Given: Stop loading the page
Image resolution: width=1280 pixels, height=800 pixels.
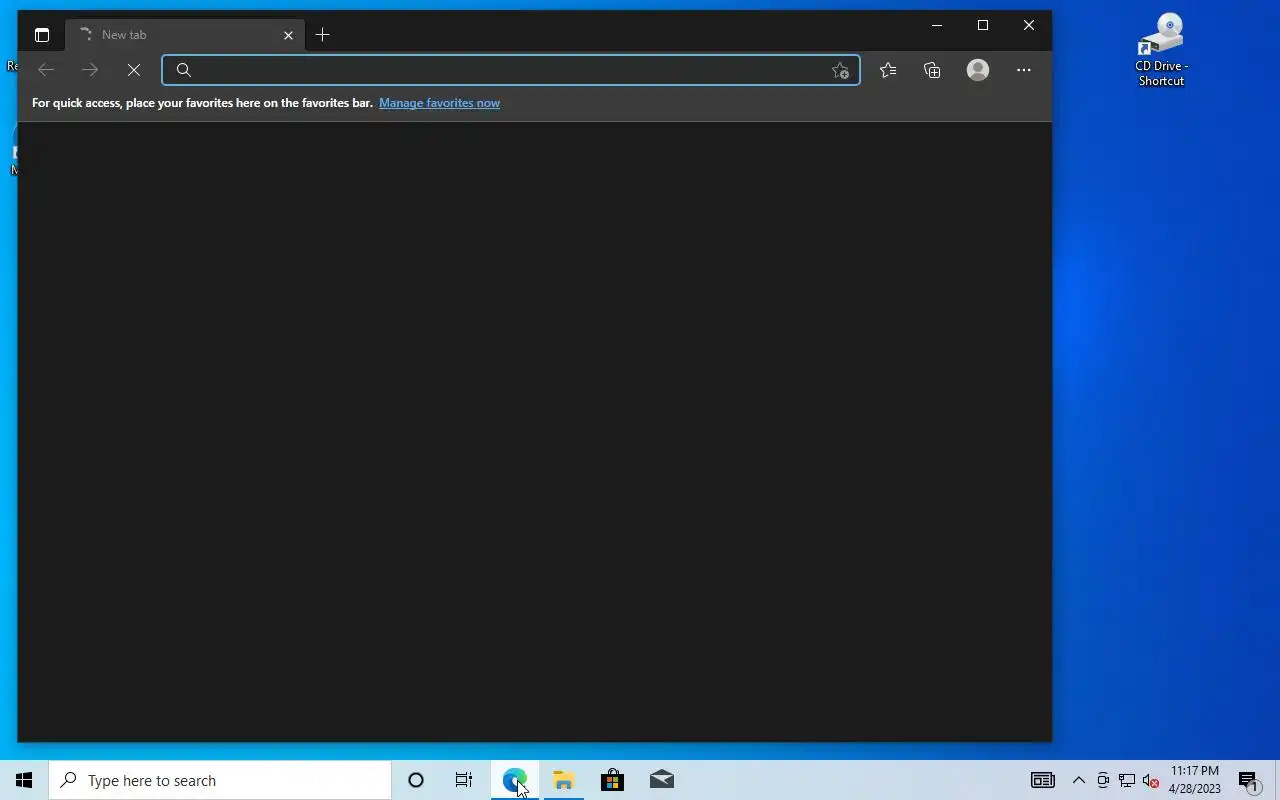Looking at the screenshot, I should pyautogui.click(x=134, y=70).
